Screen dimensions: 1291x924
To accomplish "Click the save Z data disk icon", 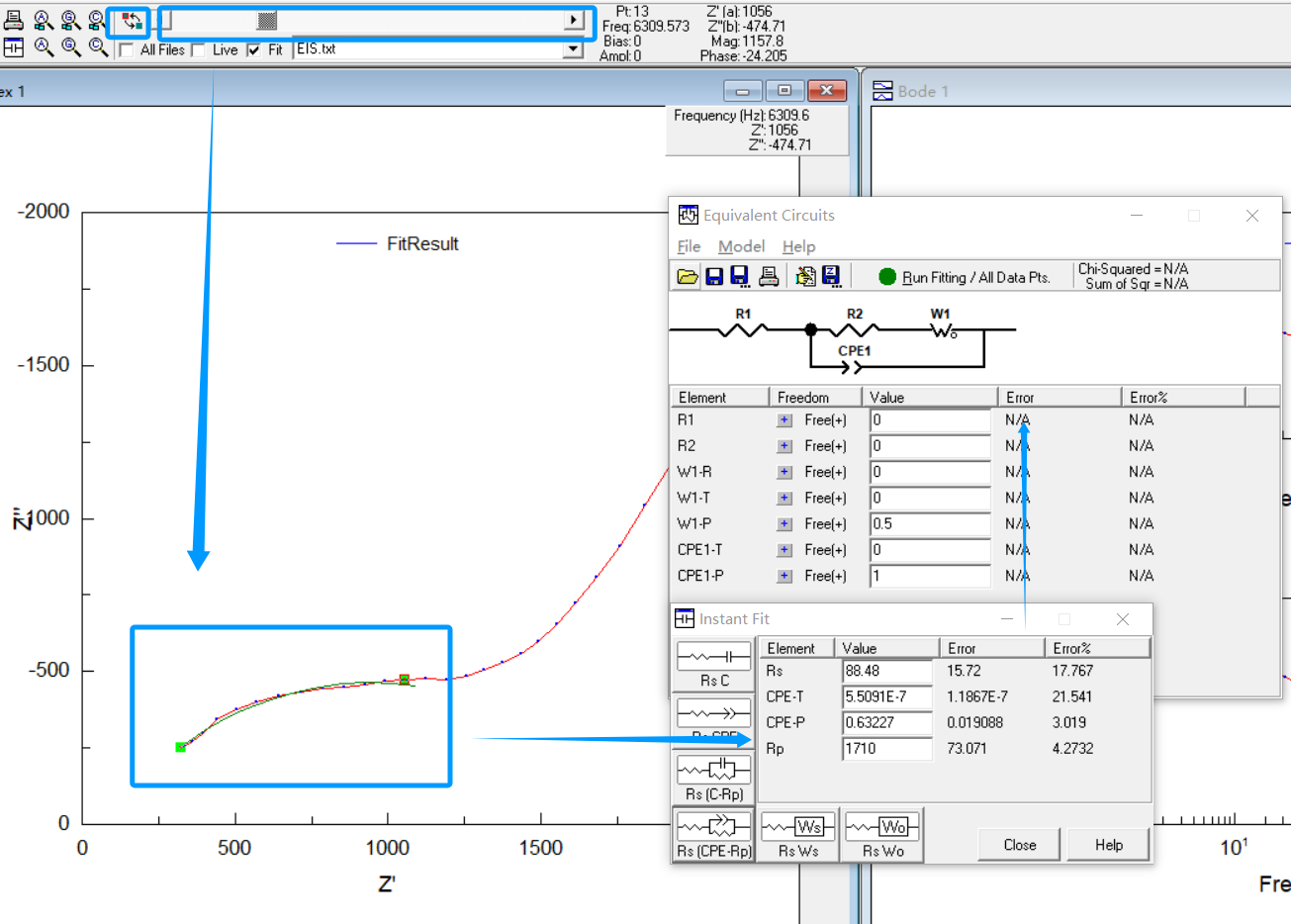I will pyautogui.click(x=832, y=277).
